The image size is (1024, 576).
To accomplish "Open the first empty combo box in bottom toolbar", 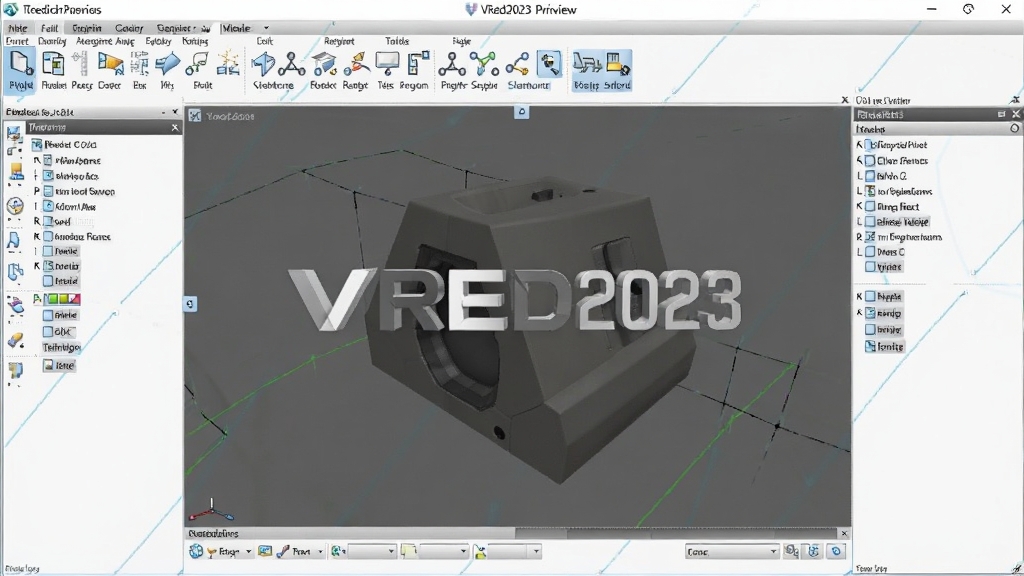I will point(372,552).
